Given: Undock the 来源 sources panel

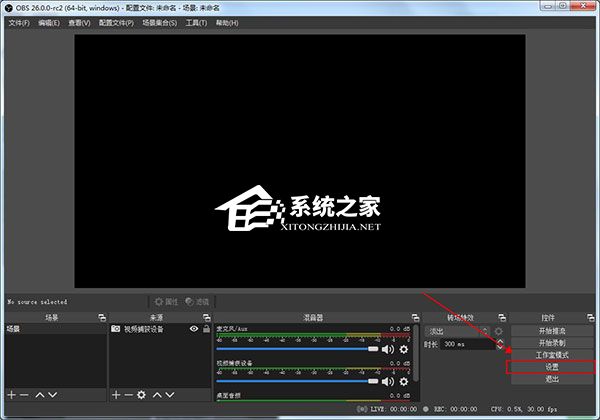Looking at the screenshot, I should click(207, 317).
